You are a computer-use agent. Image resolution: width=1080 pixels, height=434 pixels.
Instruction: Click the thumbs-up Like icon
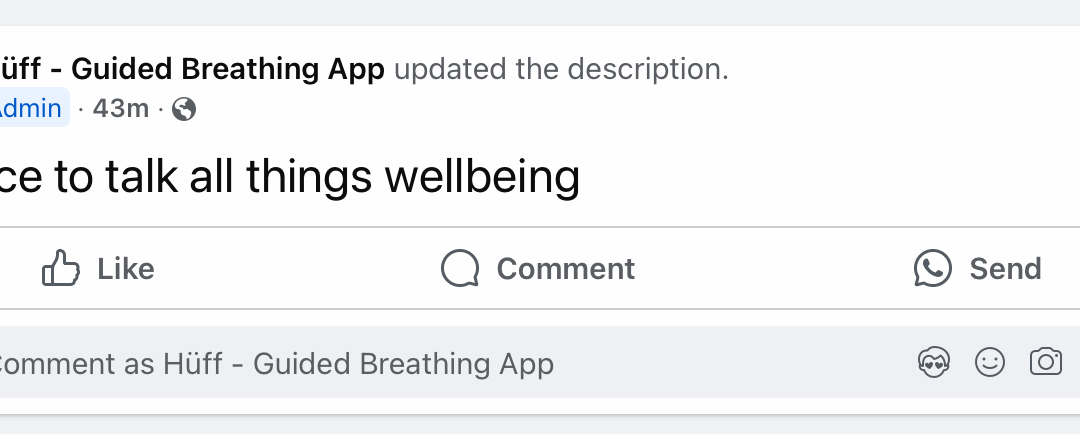[x=61, y=268]
